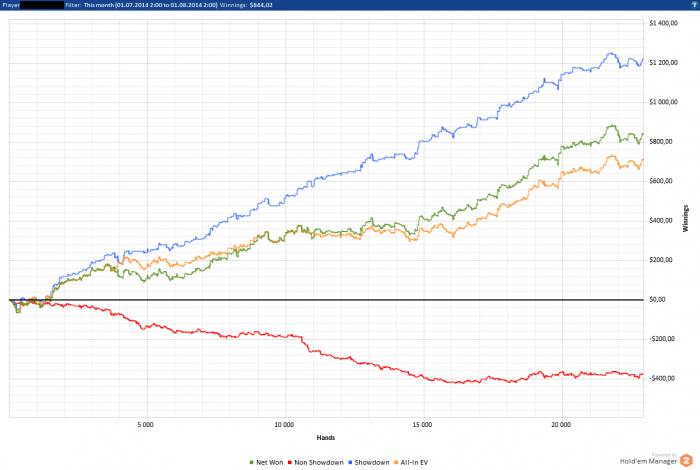Click the Hands axis title

coord(326,437)
